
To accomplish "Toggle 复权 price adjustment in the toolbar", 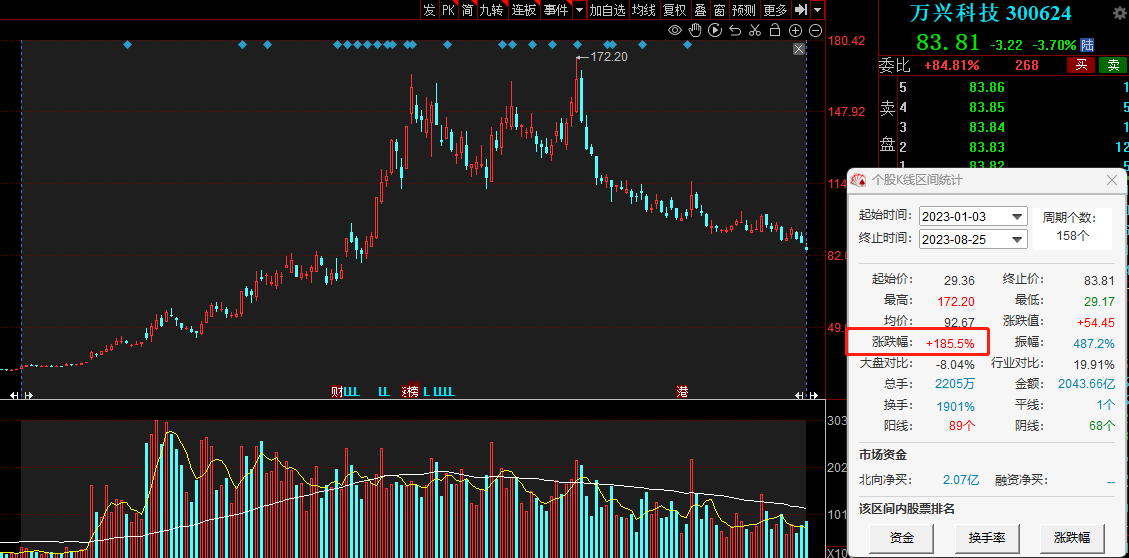I will click(674, 10).
